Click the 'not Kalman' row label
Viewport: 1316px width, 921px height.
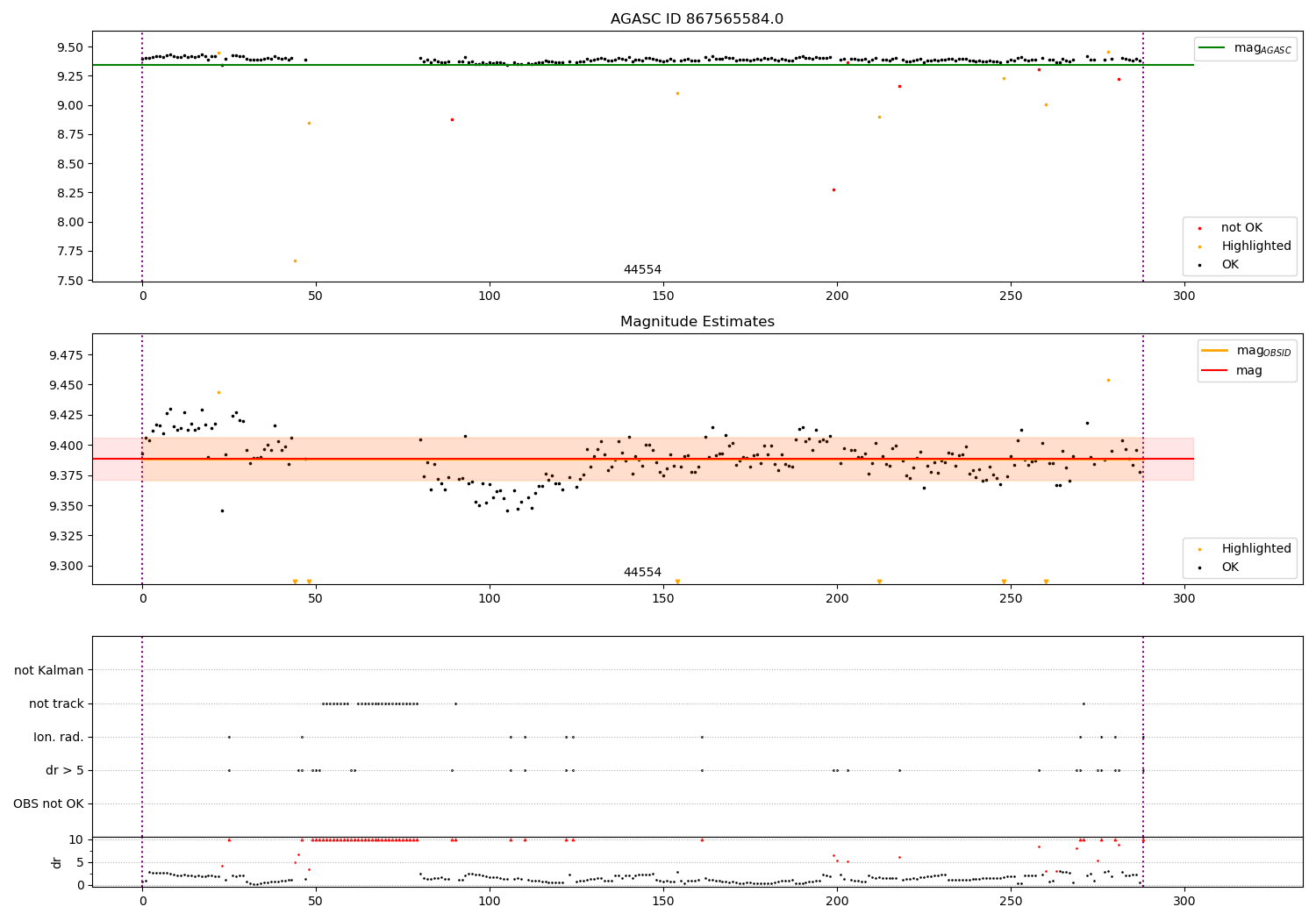coord(49,671)
